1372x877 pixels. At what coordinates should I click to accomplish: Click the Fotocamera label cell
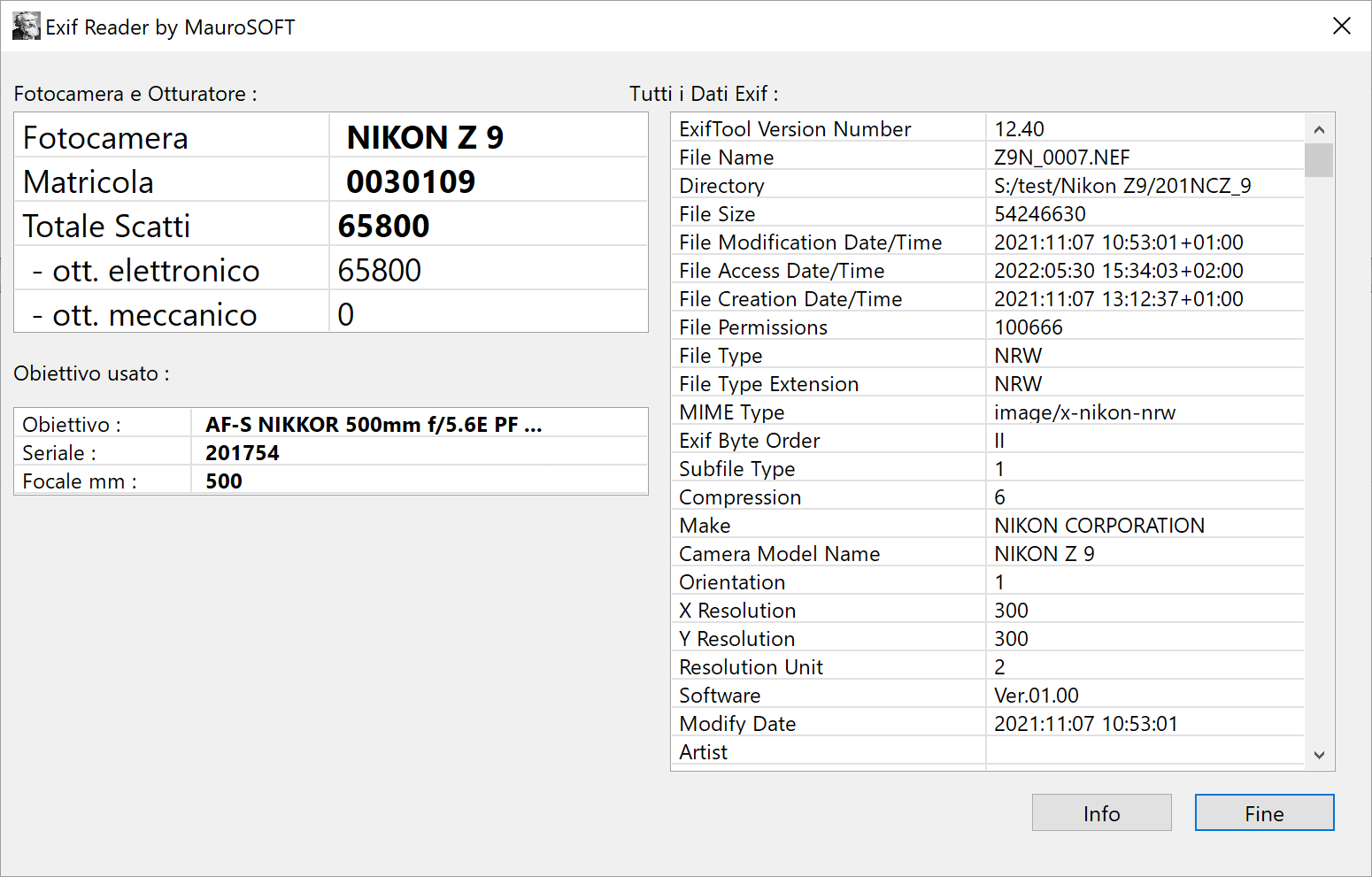click(x=173, y=136)
